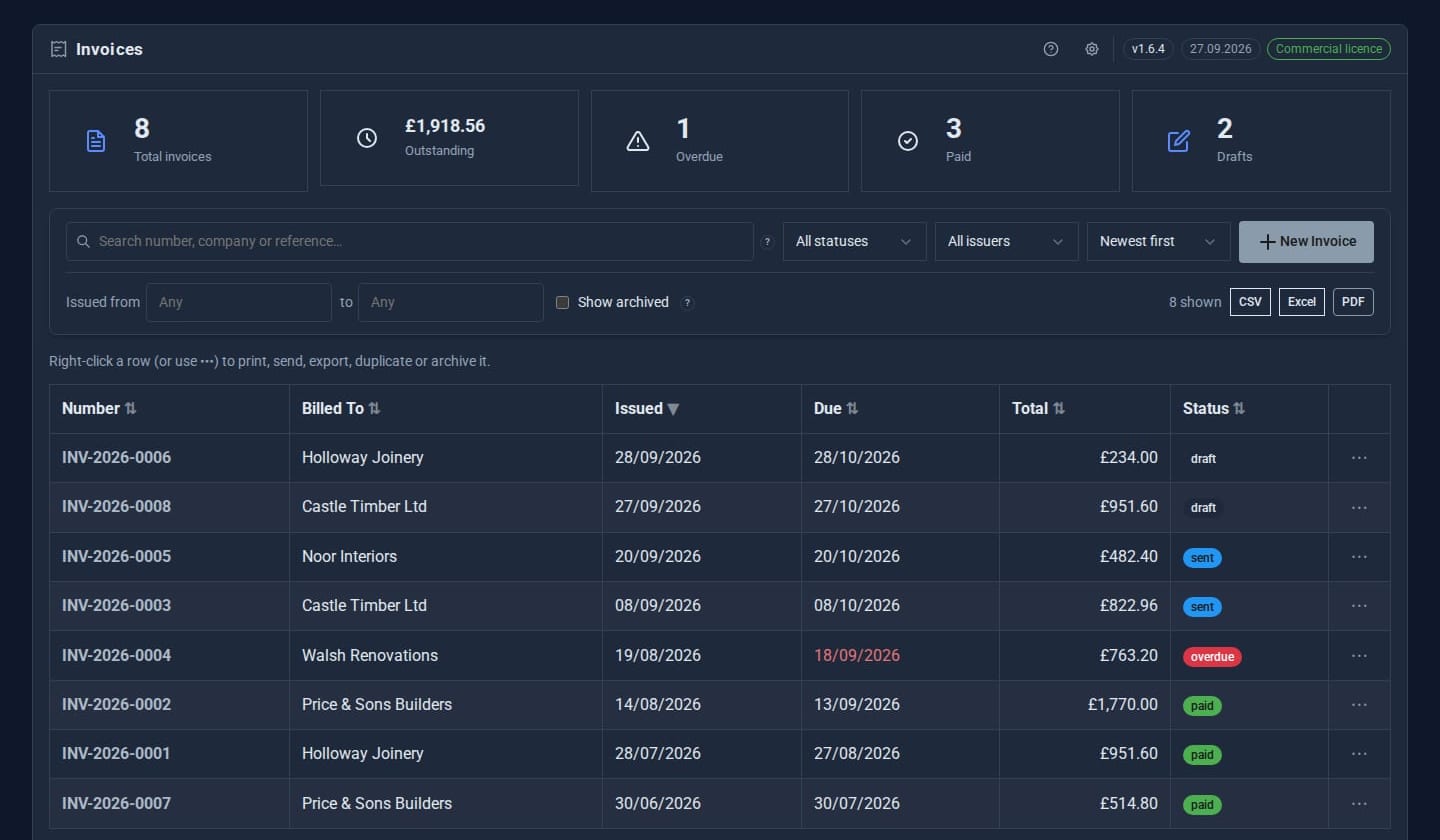Click the Show archived help icon

coord(687,303)
